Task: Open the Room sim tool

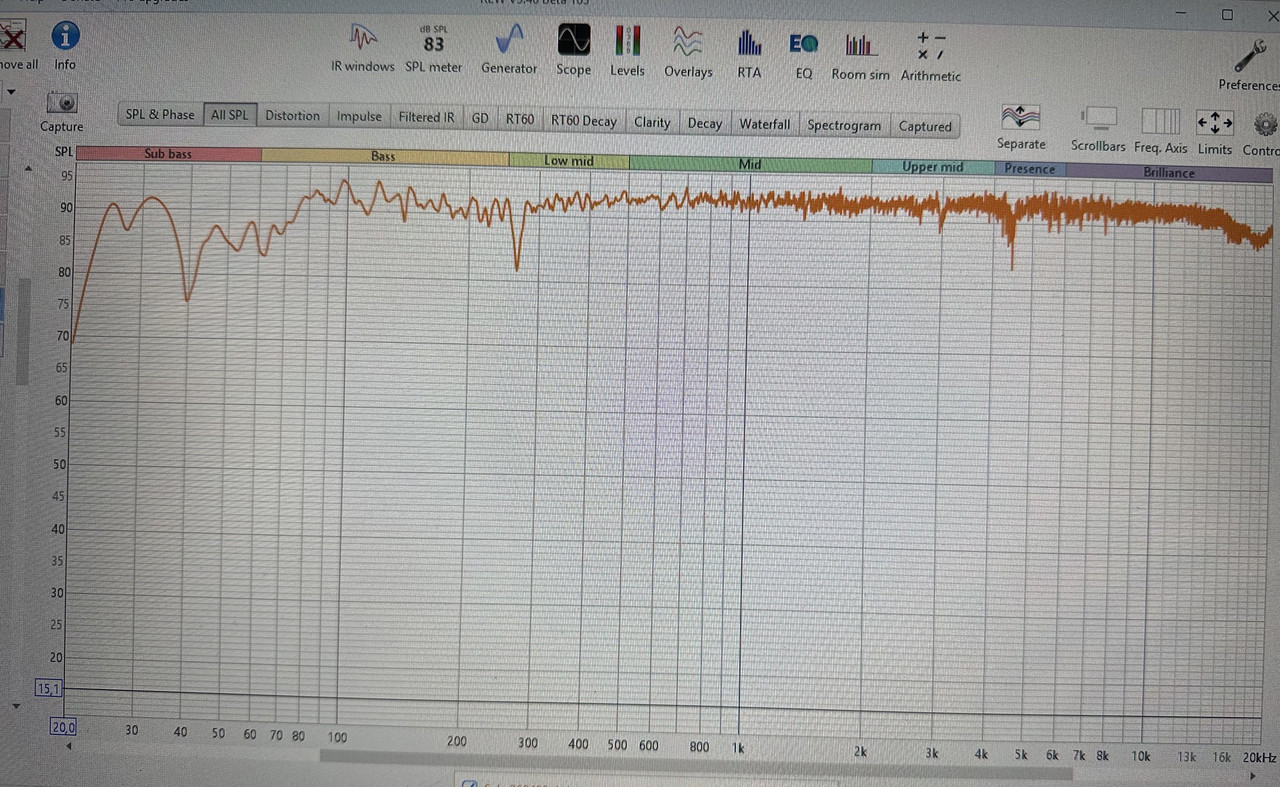Action: 860,55
